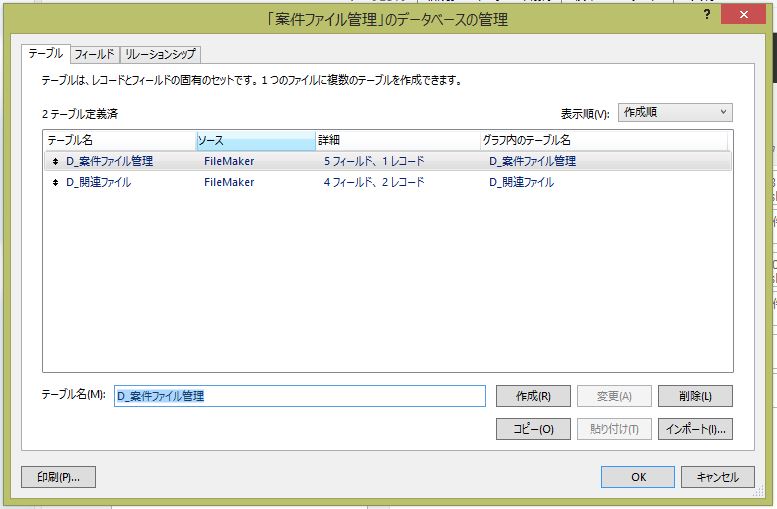Click the 詳細 column header
The width and height of the screenshot is (777, 509).
(398, 140)
